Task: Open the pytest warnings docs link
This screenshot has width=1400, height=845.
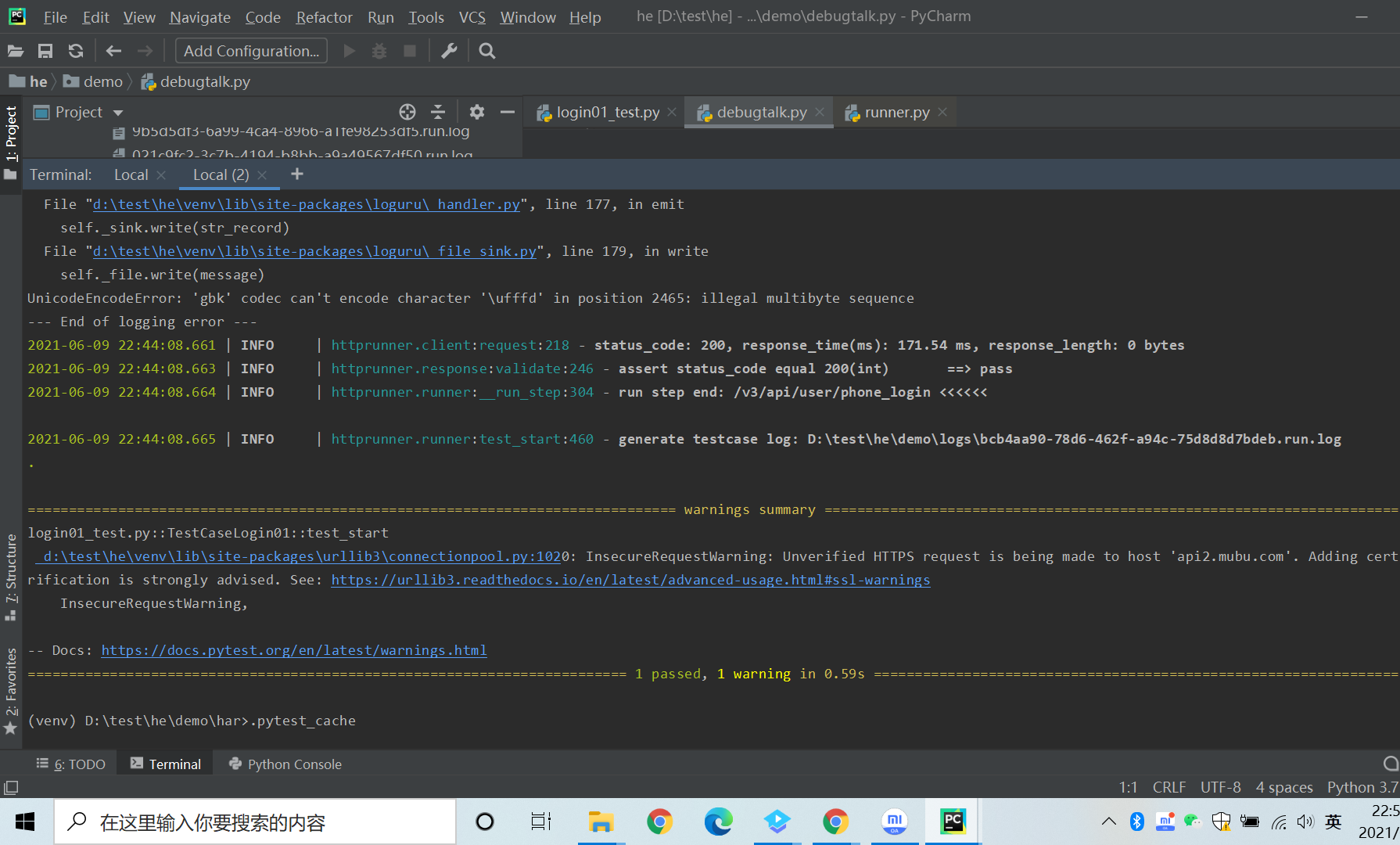Action: pyautogui.click(x=294, y=650)
